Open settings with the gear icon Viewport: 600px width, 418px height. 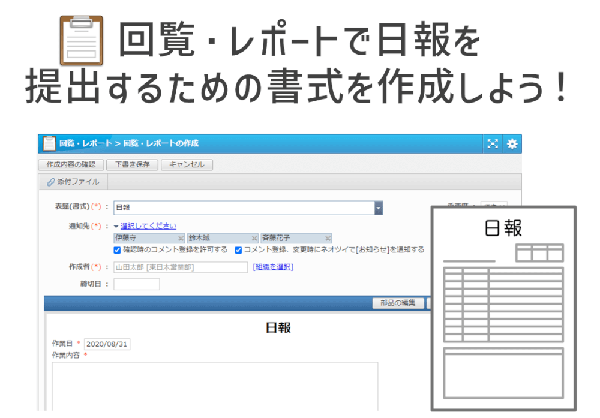[512, 144]
